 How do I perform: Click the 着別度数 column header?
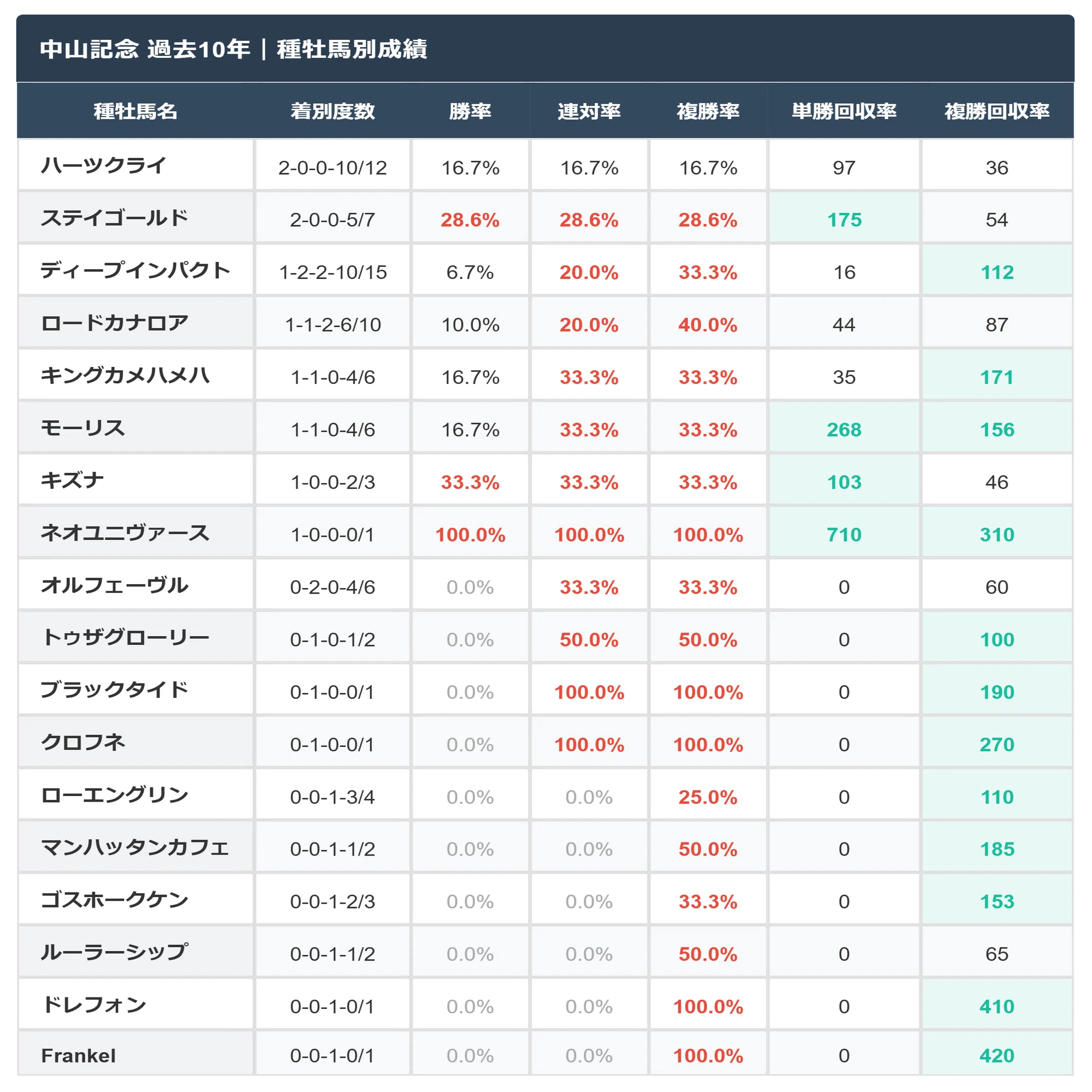pyautogui.click(x=333, y=111)
